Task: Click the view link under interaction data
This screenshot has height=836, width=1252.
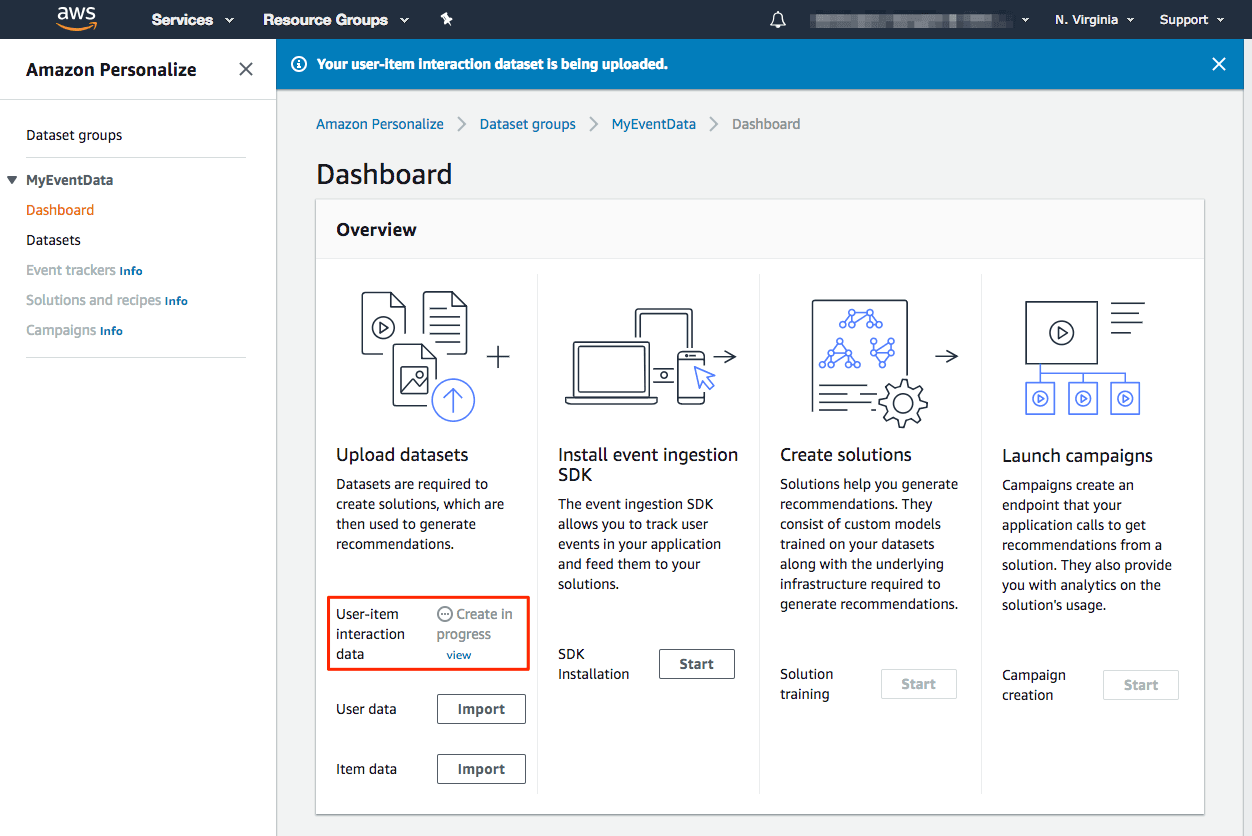Action: (x=458, y=654)
